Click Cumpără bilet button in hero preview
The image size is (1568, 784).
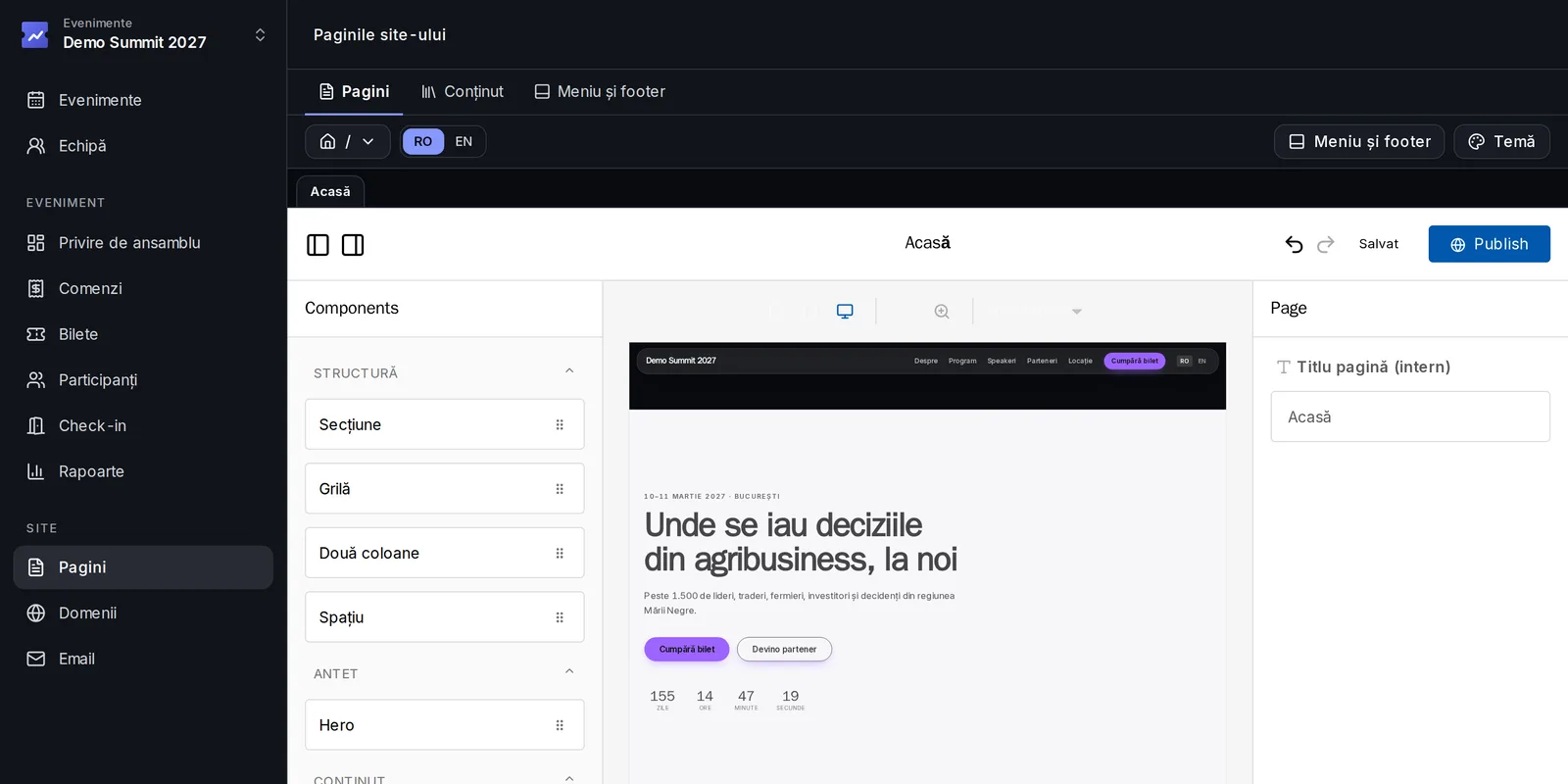pos(687,650)
